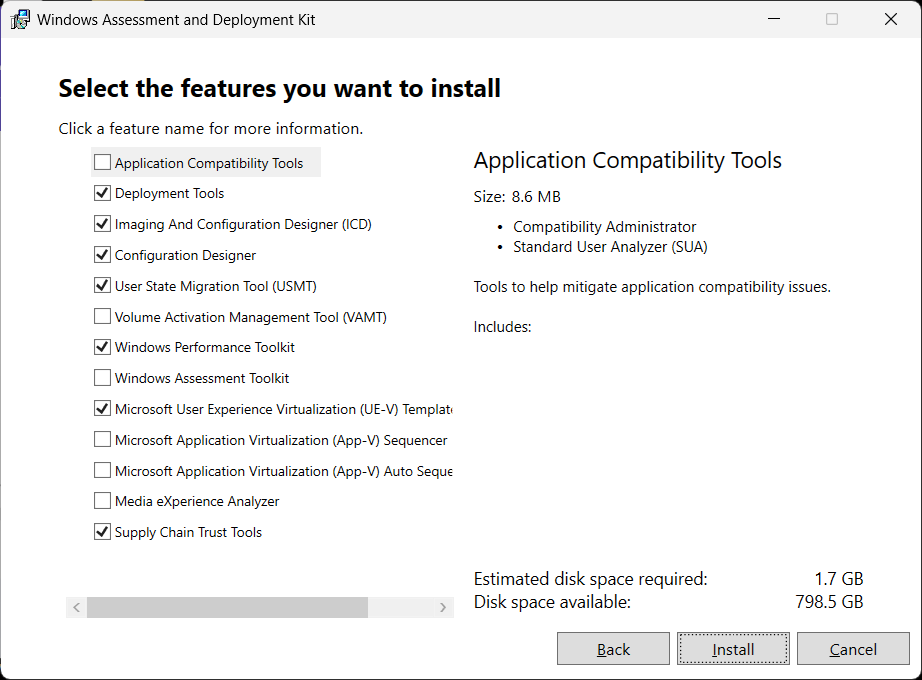This screenshot has height=680, width=922.
Task: Click the feature list horizontal scrollbar thumb
Action: (228, 608)
